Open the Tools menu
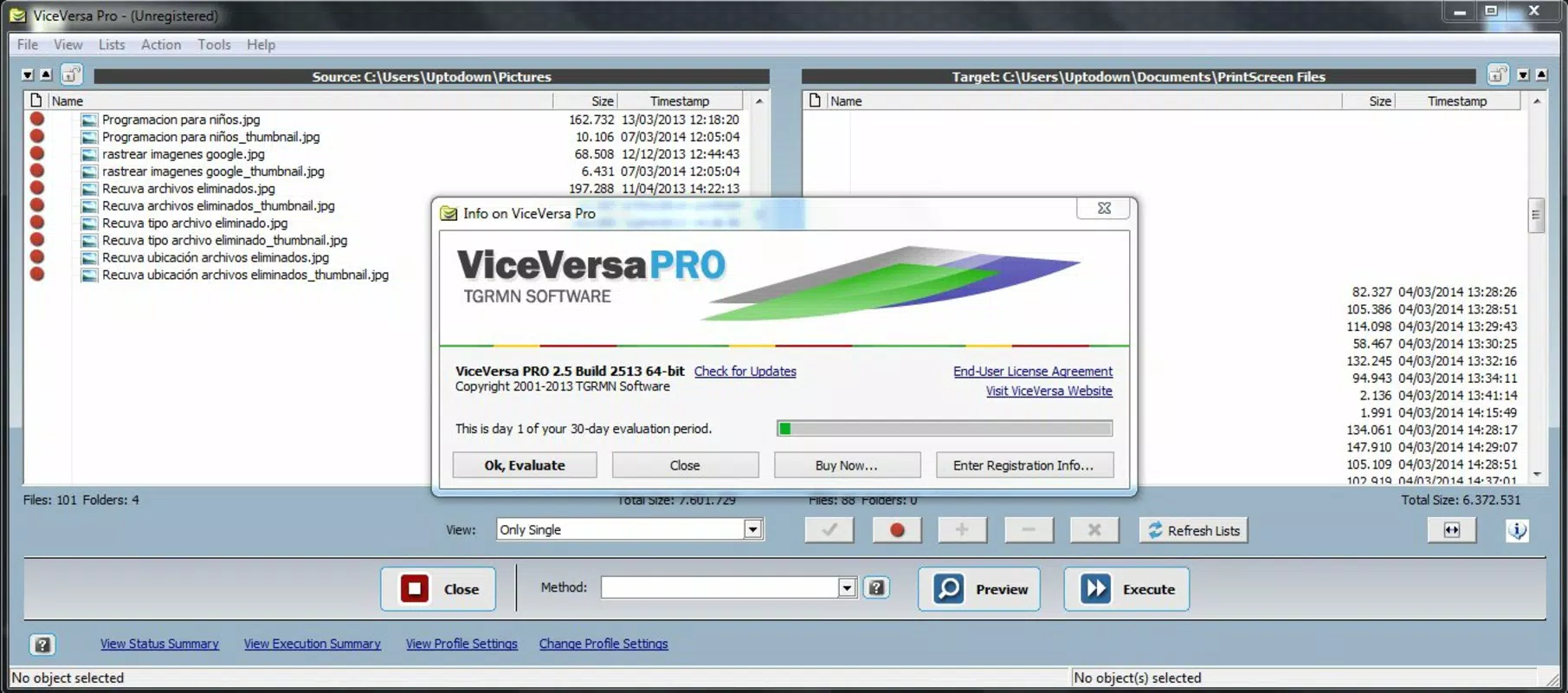The width and height of the screenshot is (1568, 693). tap(214, 44)
